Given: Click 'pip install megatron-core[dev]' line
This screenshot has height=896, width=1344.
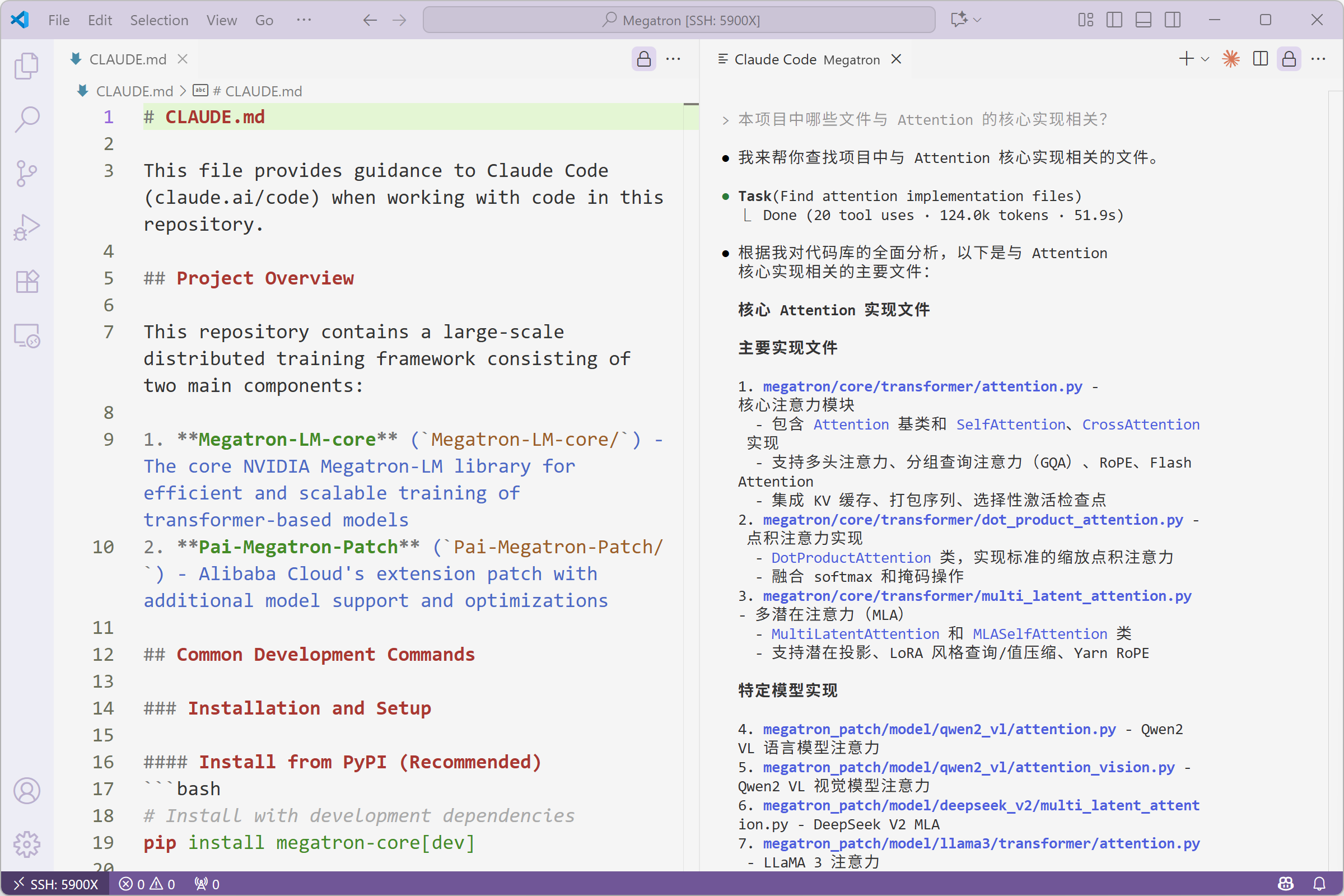Looking at the screenshot, I should [x=309, y=843].
